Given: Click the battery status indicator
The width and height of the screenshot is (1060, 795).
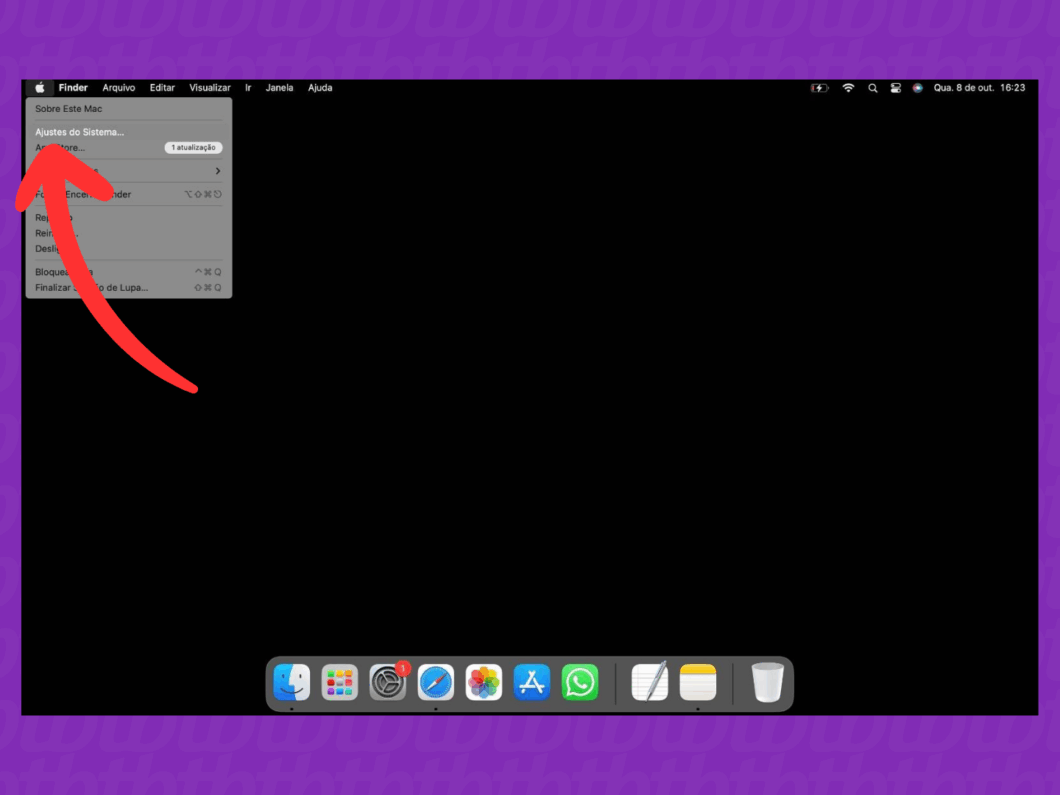Looking at the screenshot, I should click(x=819, y=88).
